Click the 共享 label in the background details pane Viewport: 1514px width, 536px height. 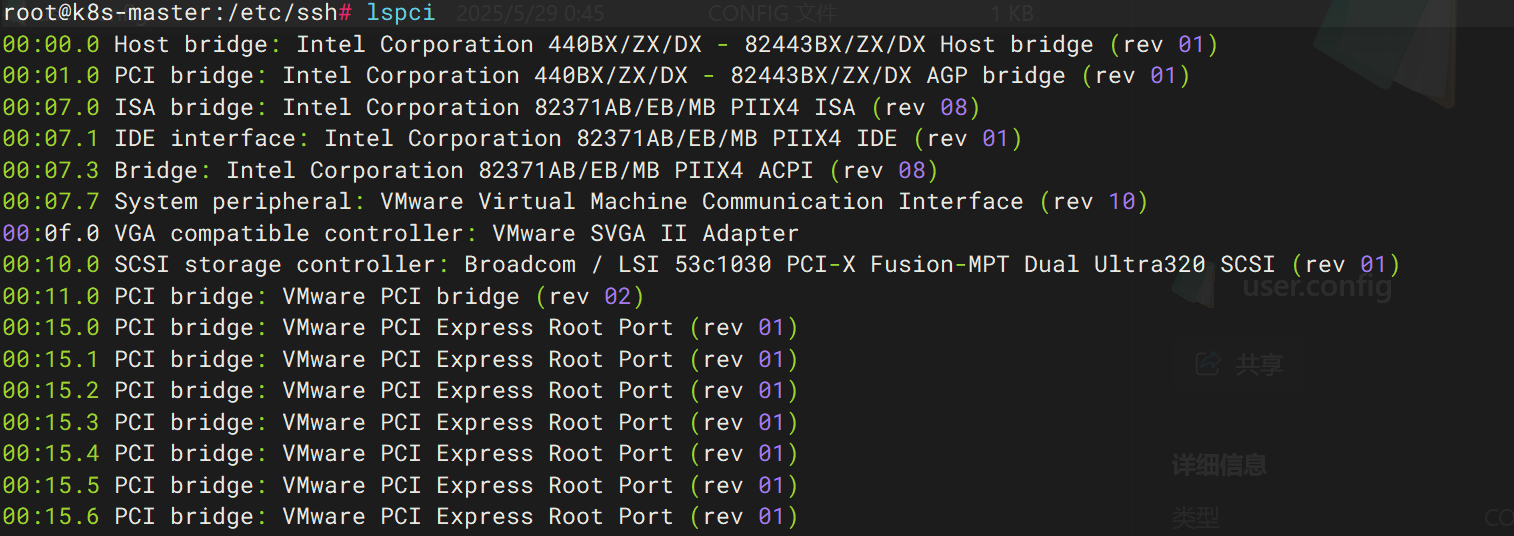click(1259, 365)
